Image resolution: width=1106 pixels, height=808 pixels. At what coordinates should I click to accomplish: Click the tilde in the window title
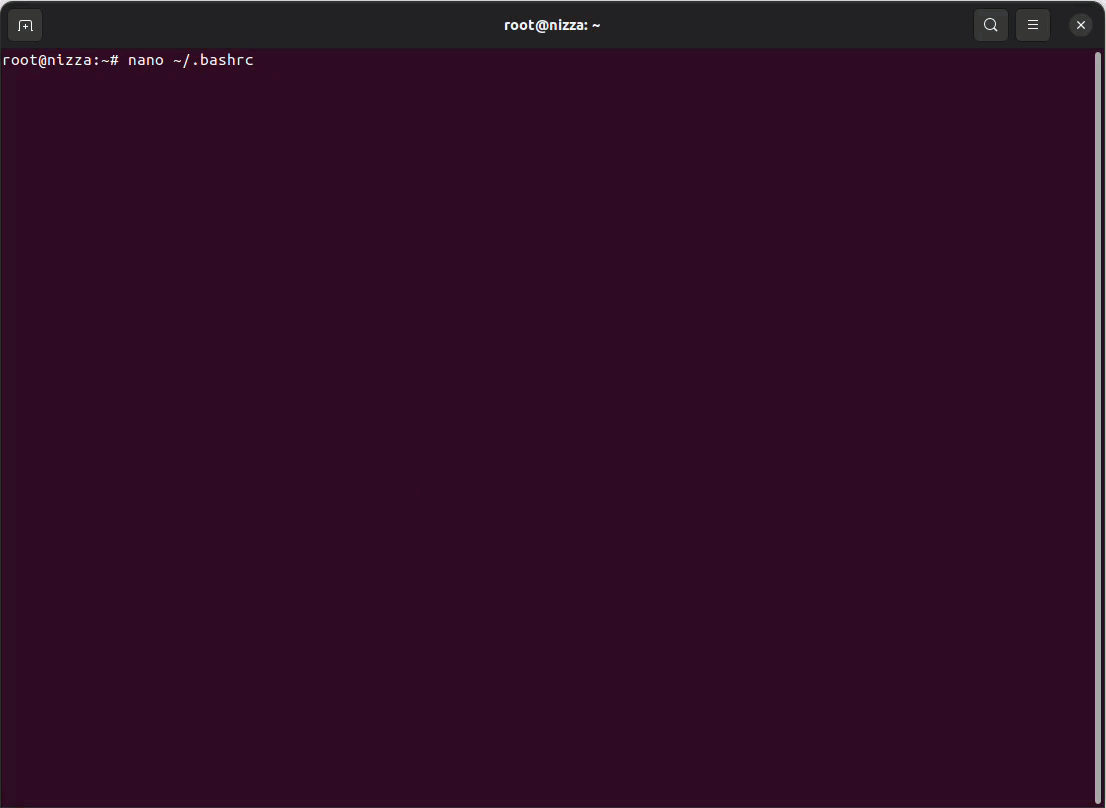point(596,25)
